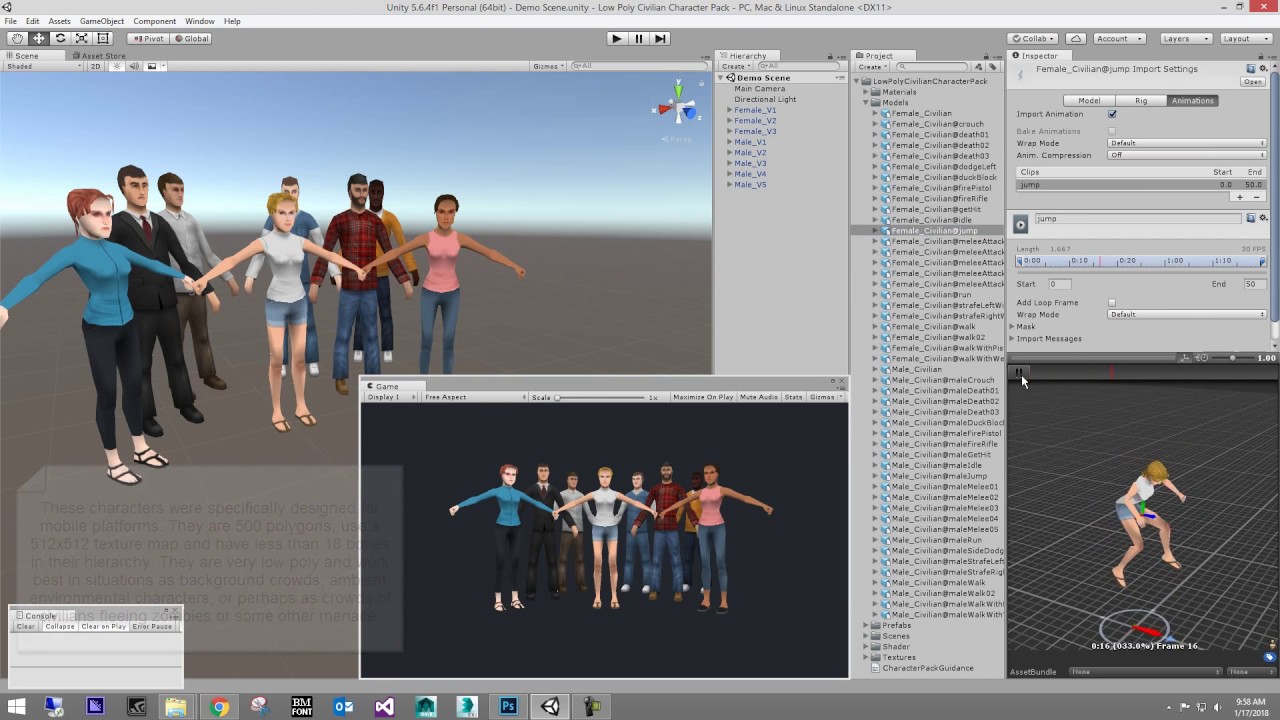Toggle Mute Audio in Game view
The height and width of the screenshot is (720, 1280).
758,397
